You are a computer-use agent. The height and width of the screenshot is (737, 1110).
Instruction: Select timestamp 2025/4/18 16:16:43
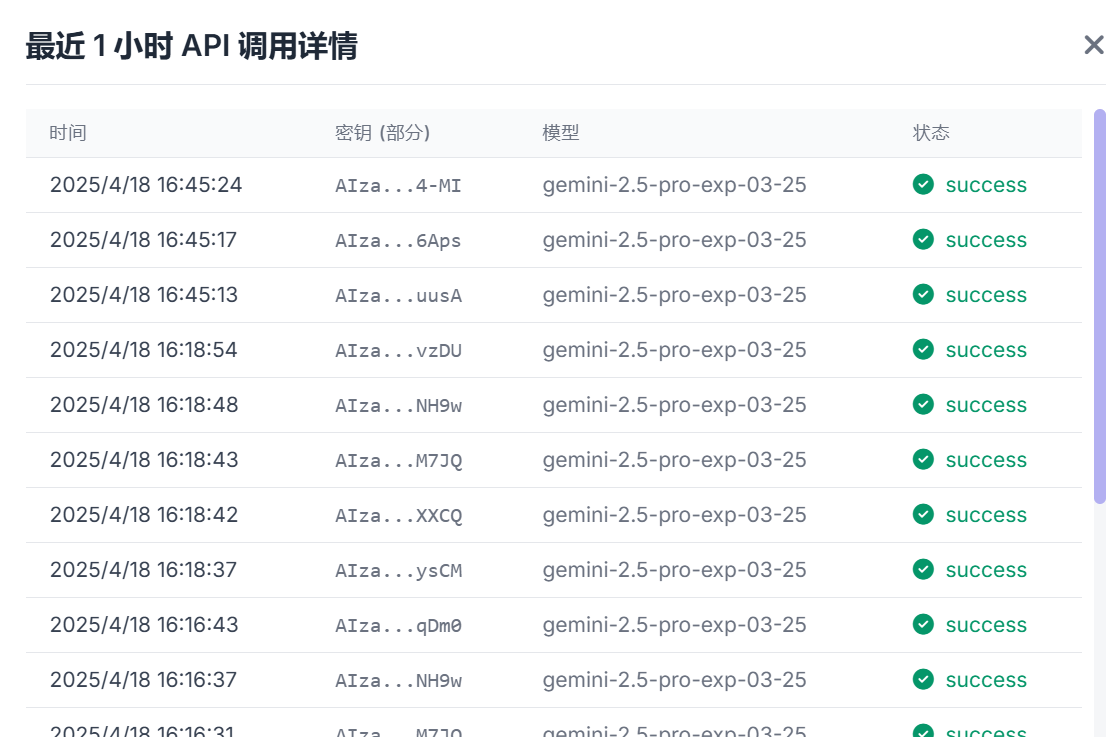144,624
